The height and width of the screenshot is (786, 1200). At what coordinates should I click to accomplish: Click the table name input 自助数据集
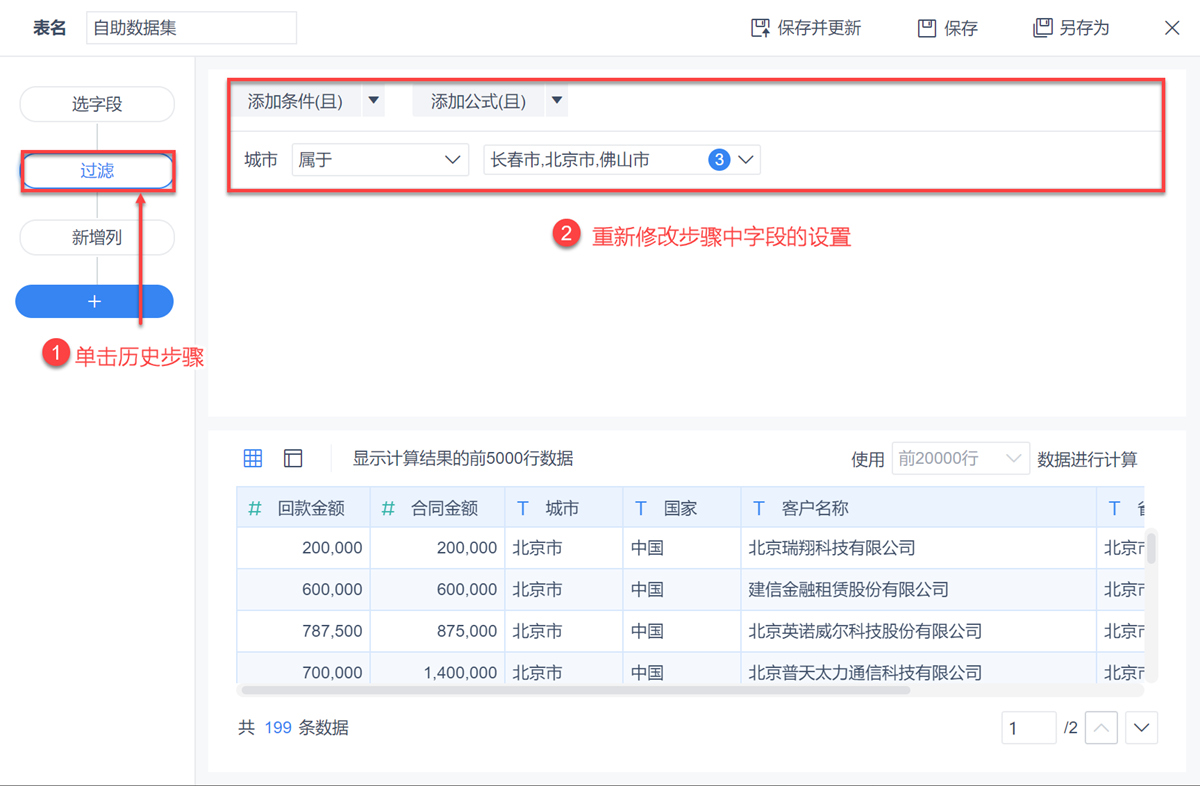(192, 28)
